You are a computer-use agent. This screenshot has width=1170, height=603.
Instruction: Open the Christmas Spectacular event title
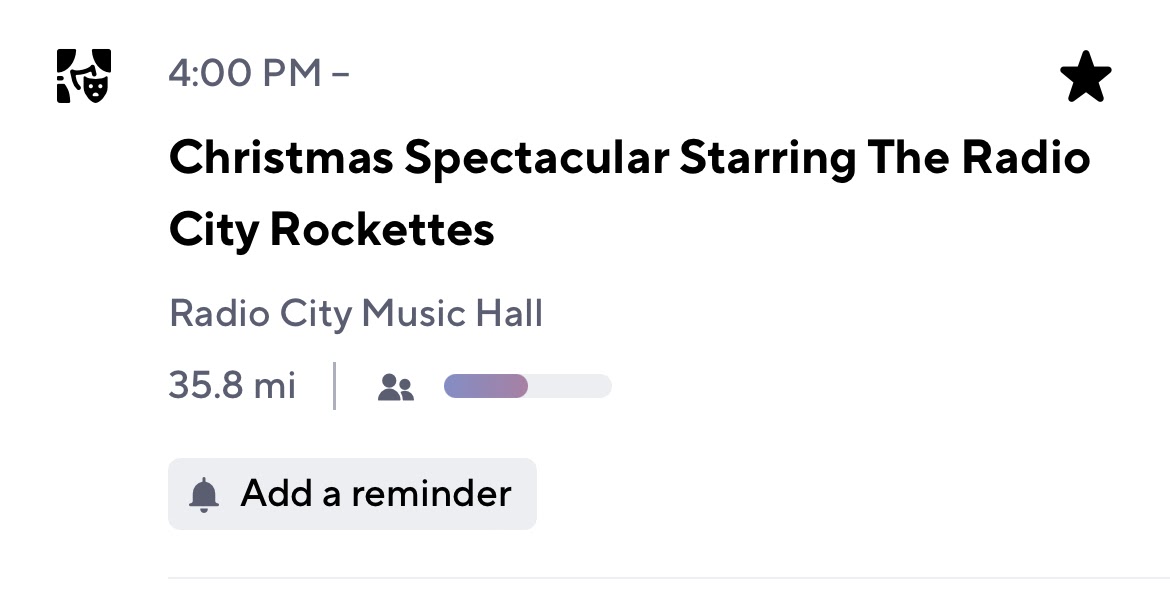[629, 194]
